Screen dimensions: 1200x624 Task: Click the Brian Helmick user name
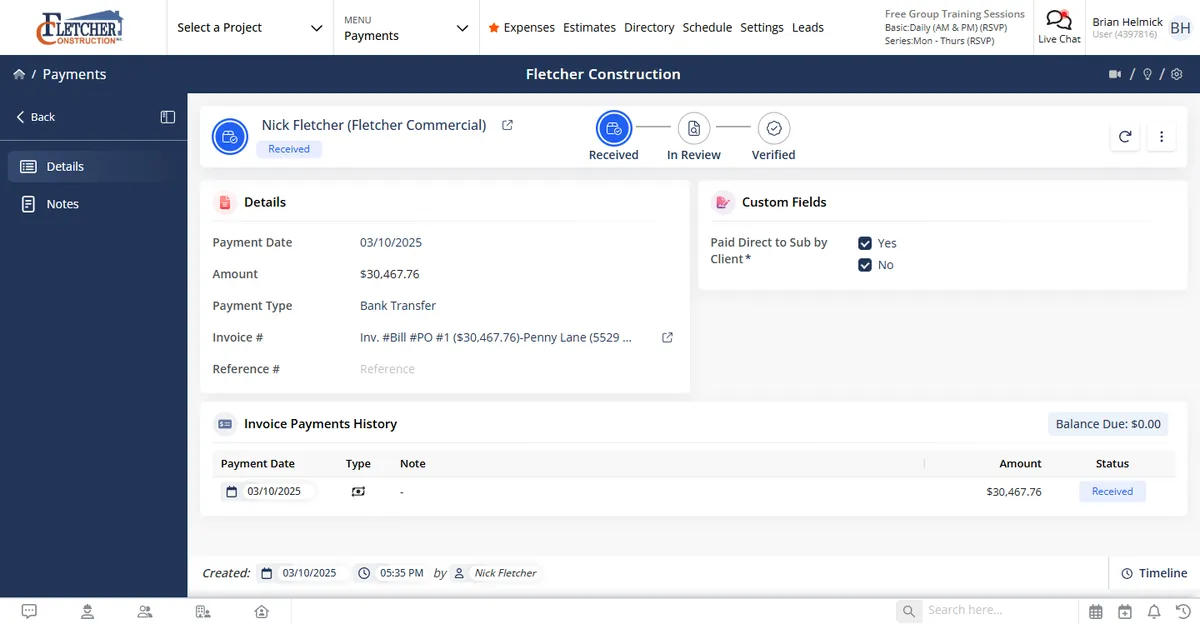tap(1128, 22)
